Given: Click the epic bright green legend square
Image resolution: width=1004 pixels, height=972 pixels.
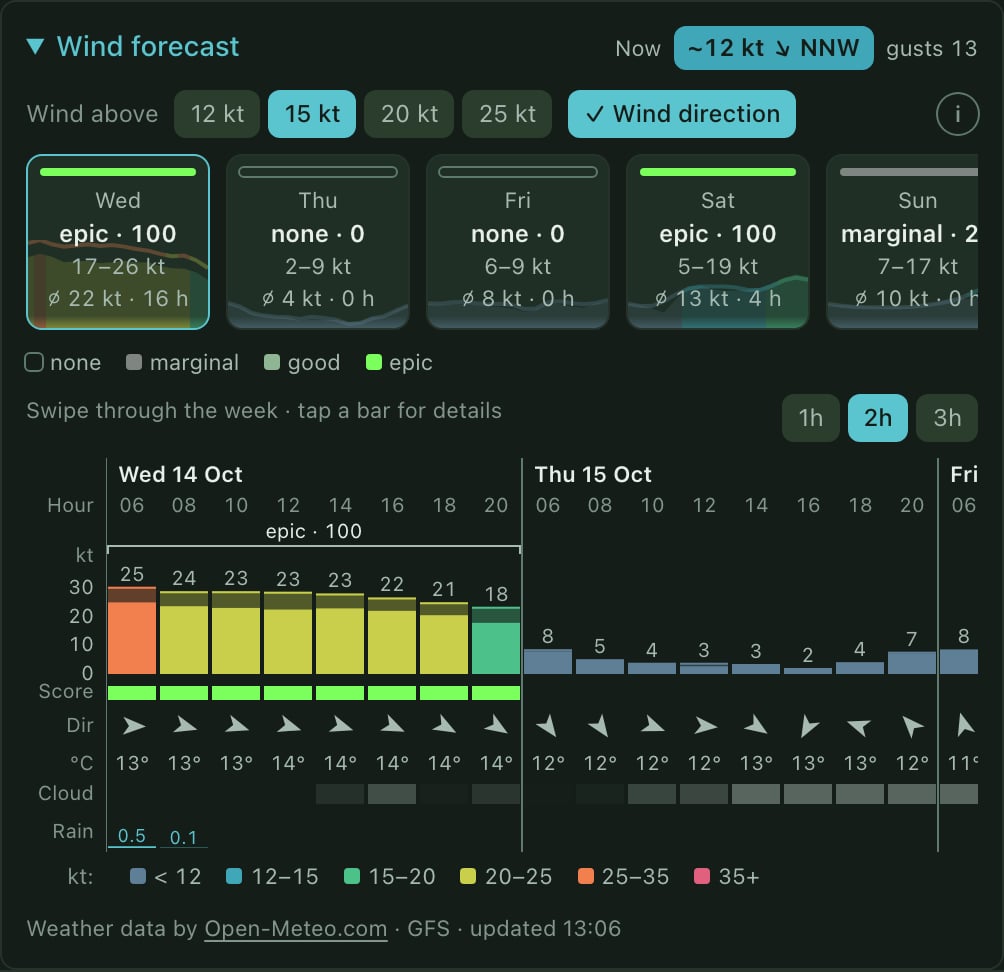Looking at the screenshot, I should [x=373, y=362].
